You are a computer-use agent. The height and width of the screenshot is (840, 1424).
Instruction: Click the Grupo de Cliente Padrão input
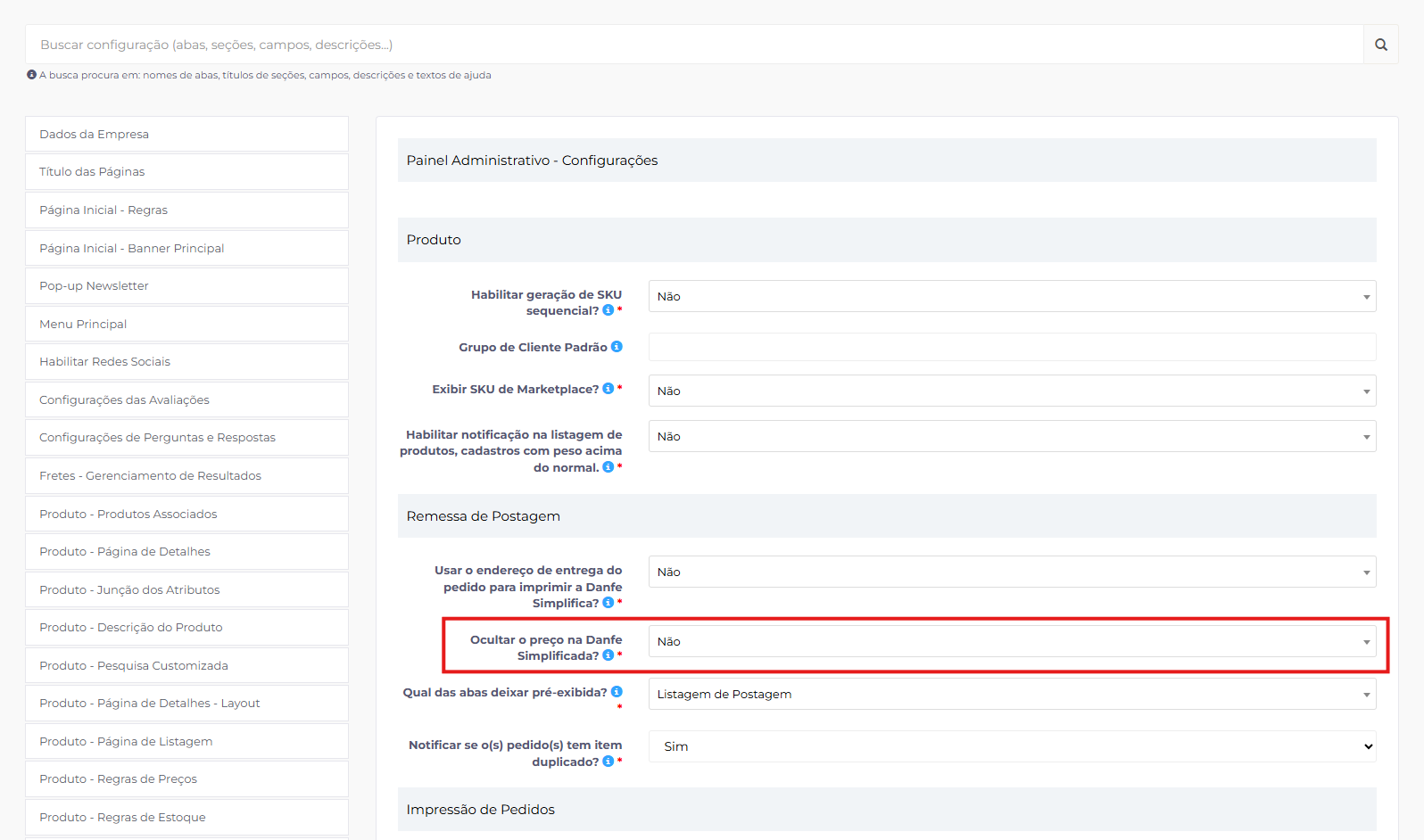coord(1011,348)
